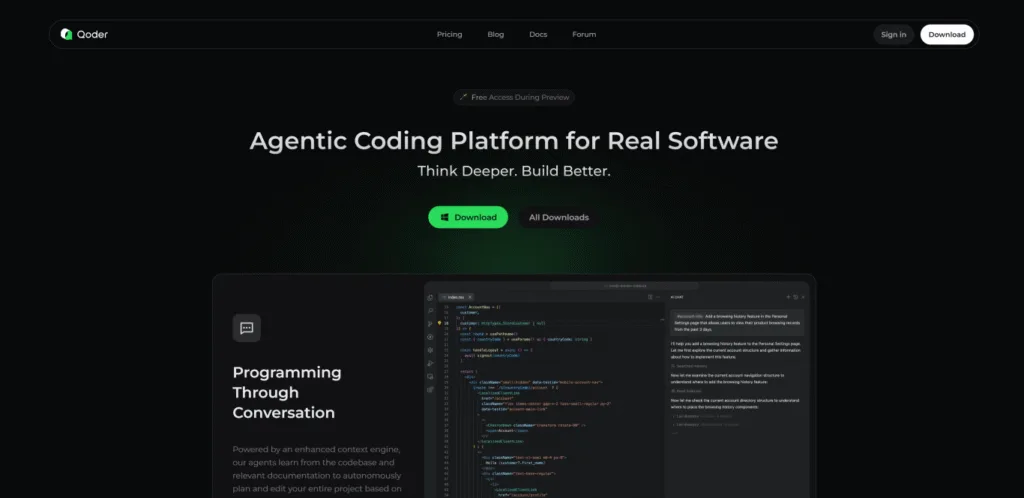
Task: Click the wand icon in preview badge
Action: pyautogui.click(x=463, y=97)
